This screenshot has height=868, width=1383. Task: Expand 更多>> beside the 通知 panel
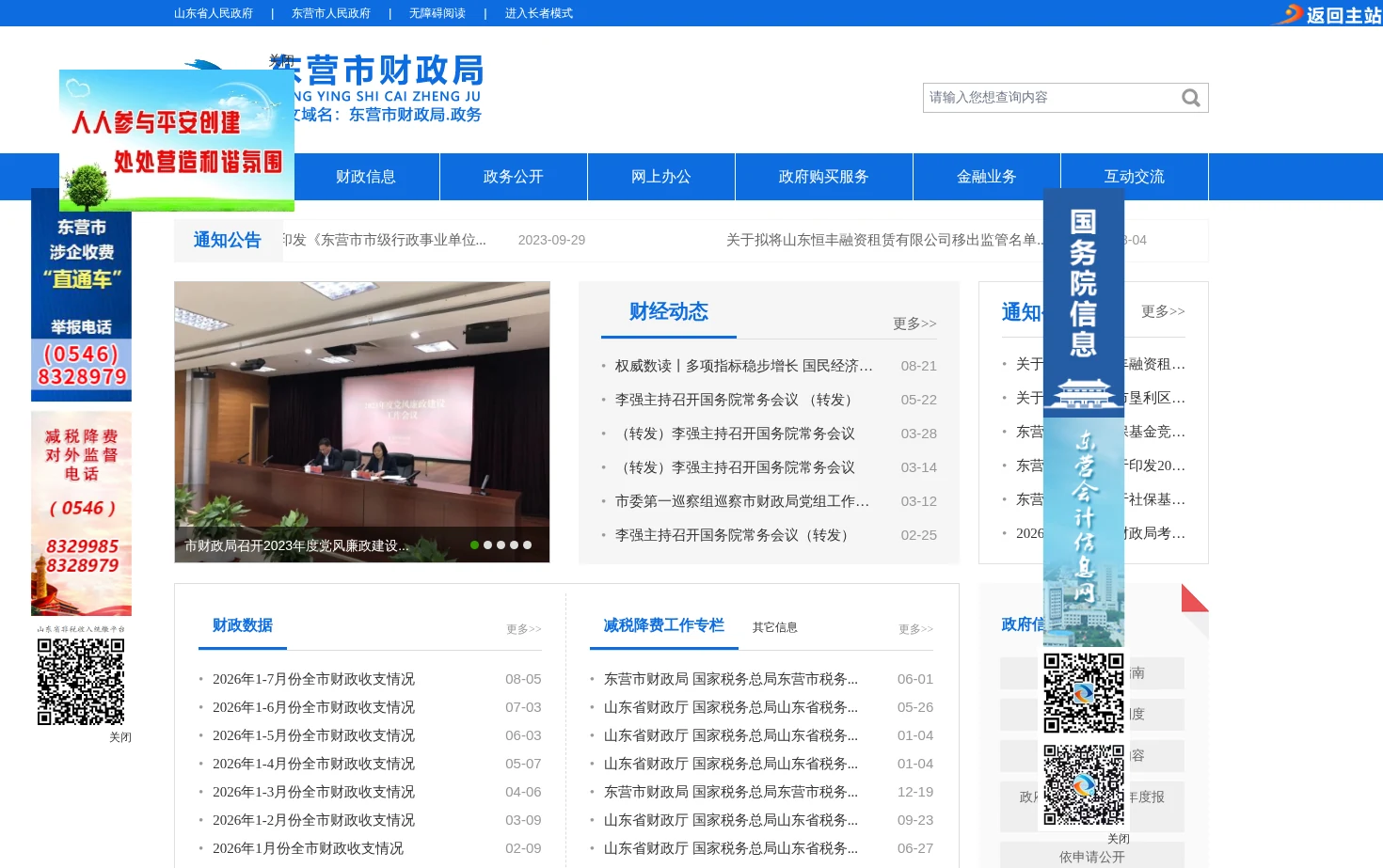1163,311
